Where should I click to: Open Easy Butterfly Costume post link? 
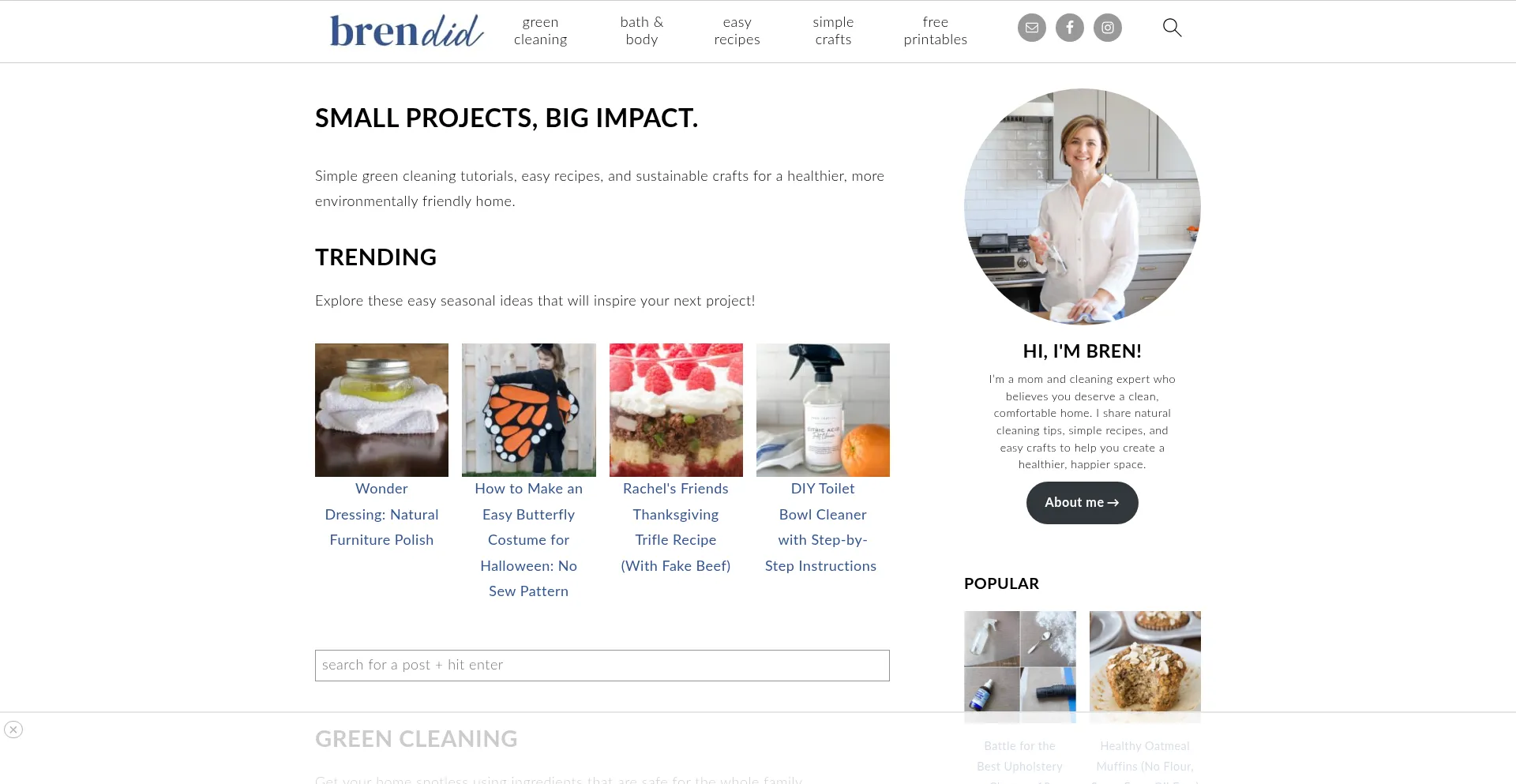coord(528,540)
